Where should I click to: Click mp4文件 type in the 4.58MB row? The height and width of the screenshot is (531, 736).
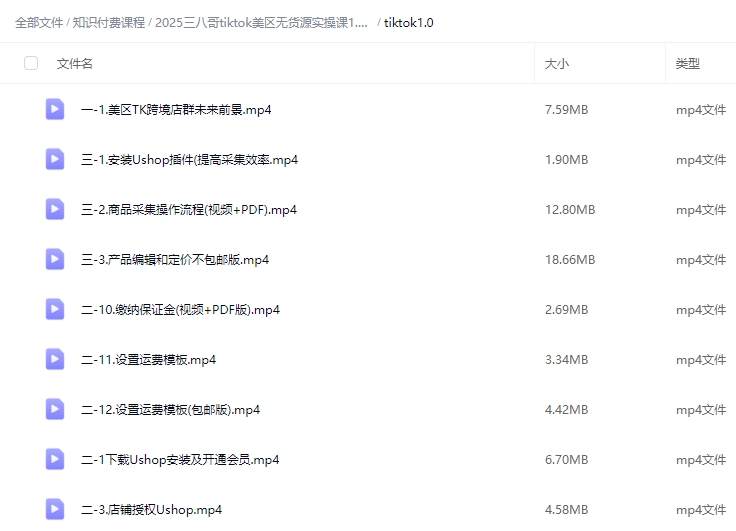tap(701, 510)
